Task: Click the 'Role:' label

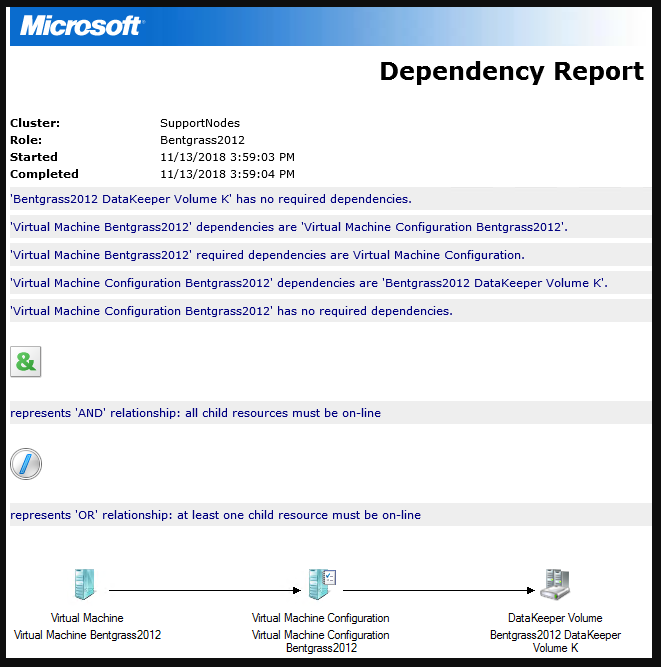Action: 26,140
